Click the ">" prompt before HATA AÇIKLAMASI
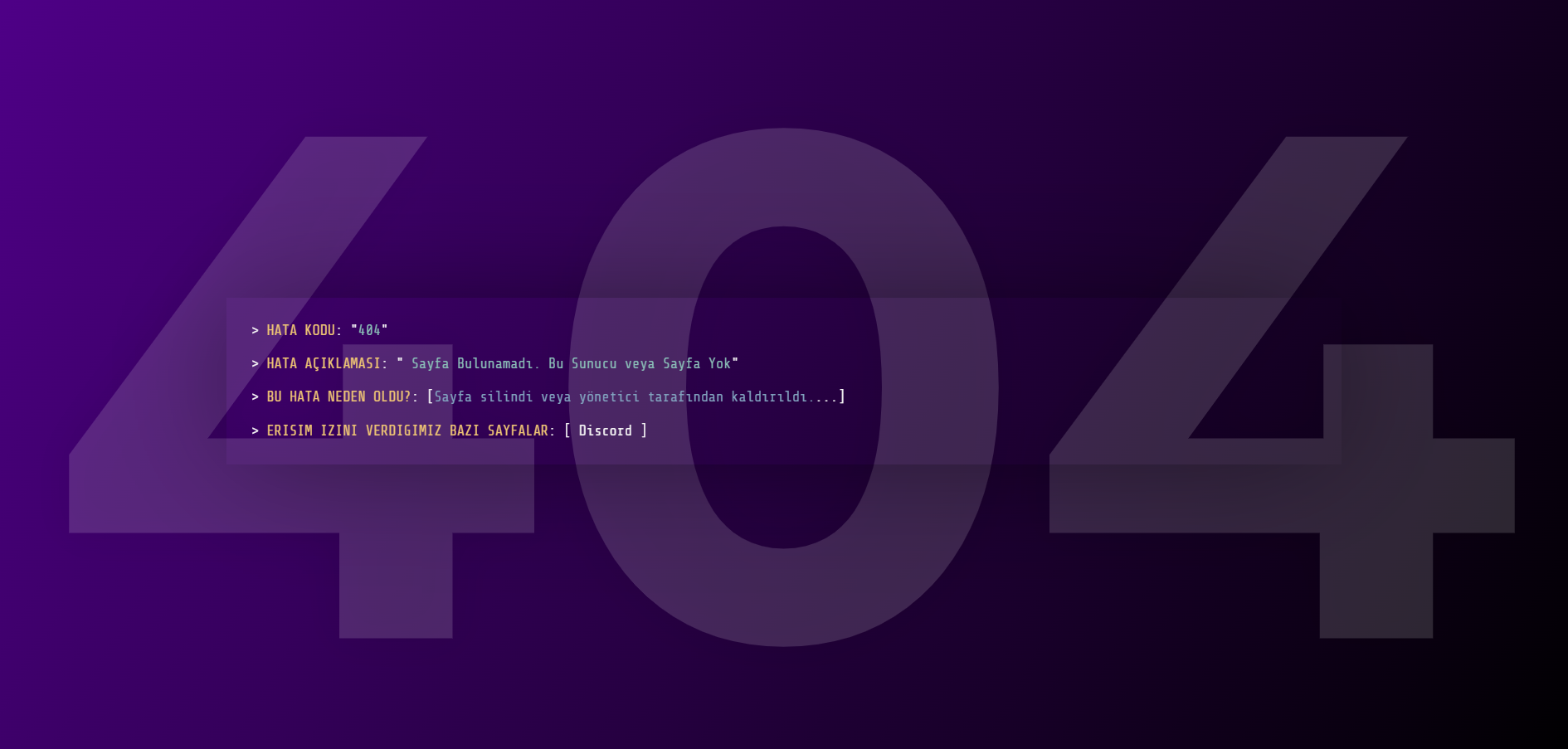 [x=254, y=363]
